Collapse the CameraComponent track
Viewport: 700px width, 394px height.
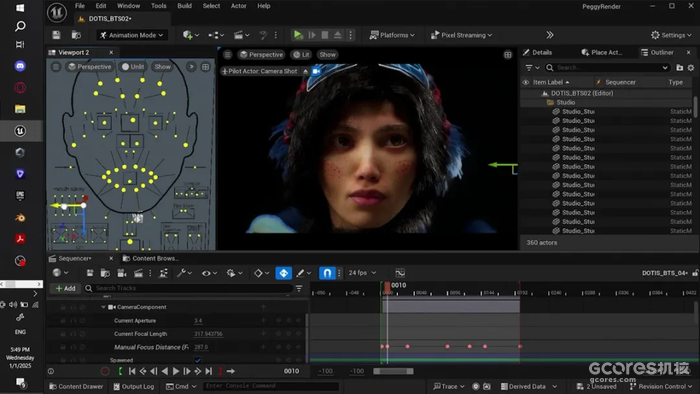pyautogui.click(x=104, y=307)
